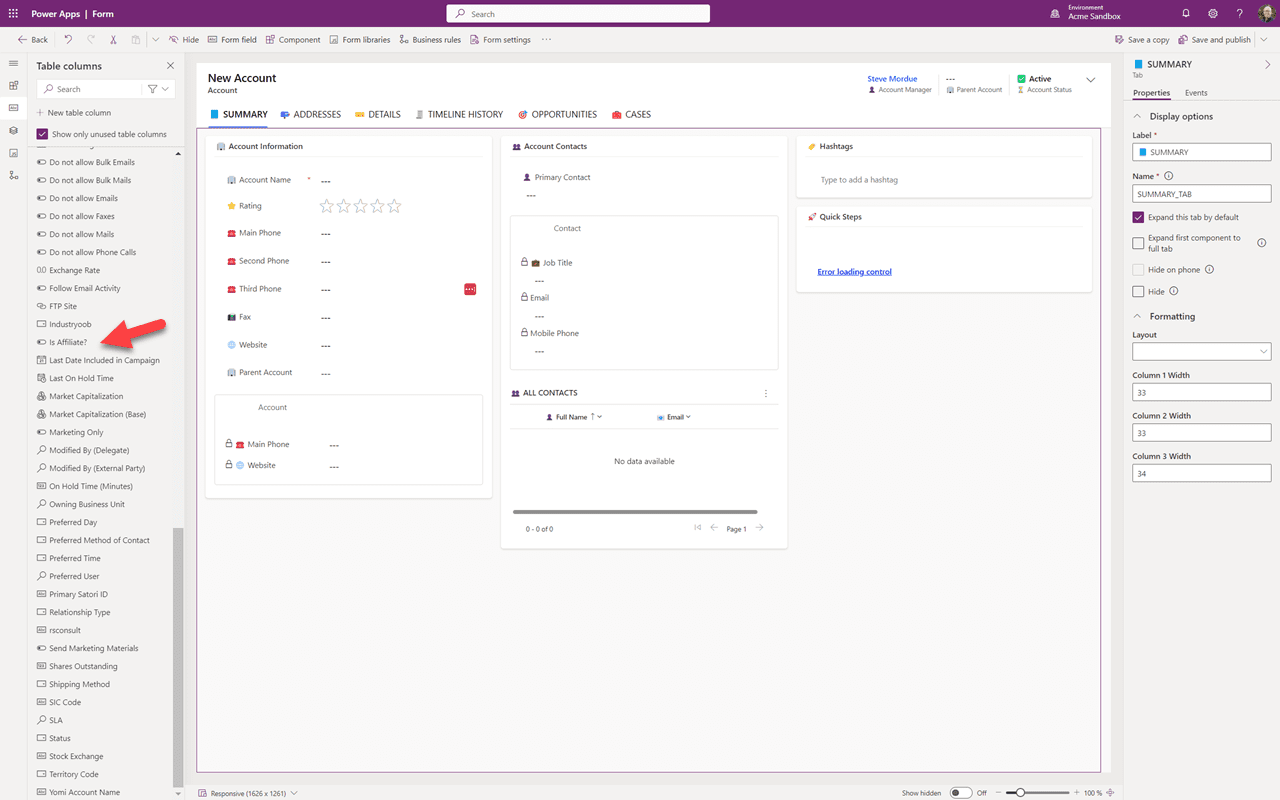Viewport: 1280px width, 800px height.
Task: Select the Component toolbar icon
Action: coord(292,39)
